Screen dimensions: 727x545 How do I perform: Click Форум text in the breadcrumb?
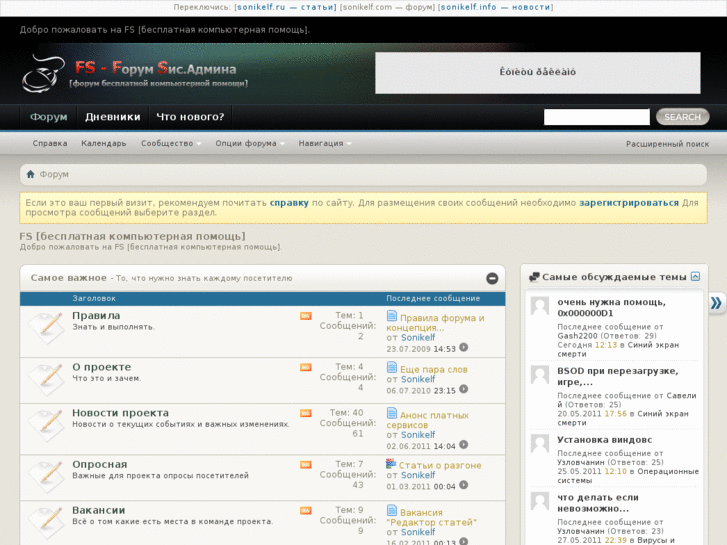(54, 174)
